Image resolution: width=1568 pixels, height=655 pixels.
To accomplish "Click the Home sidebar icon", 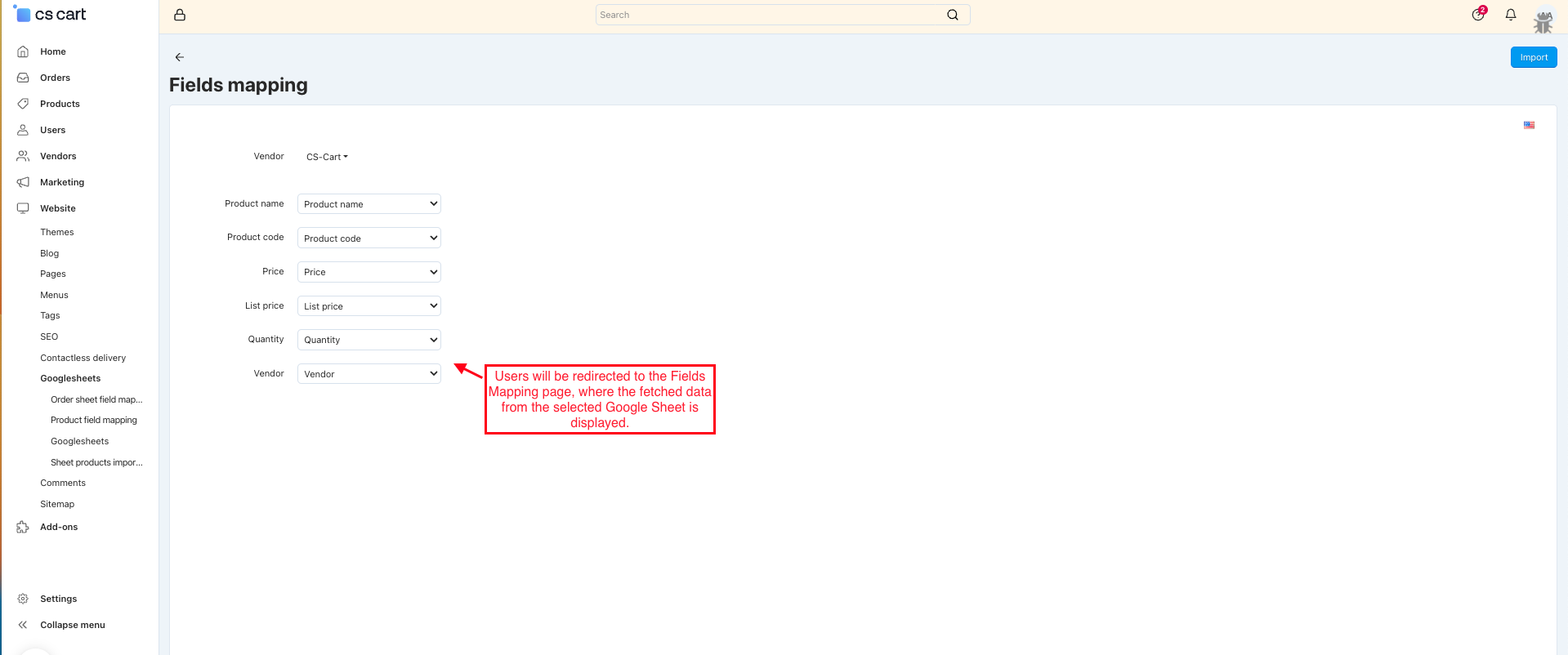I will pos(23,51).
